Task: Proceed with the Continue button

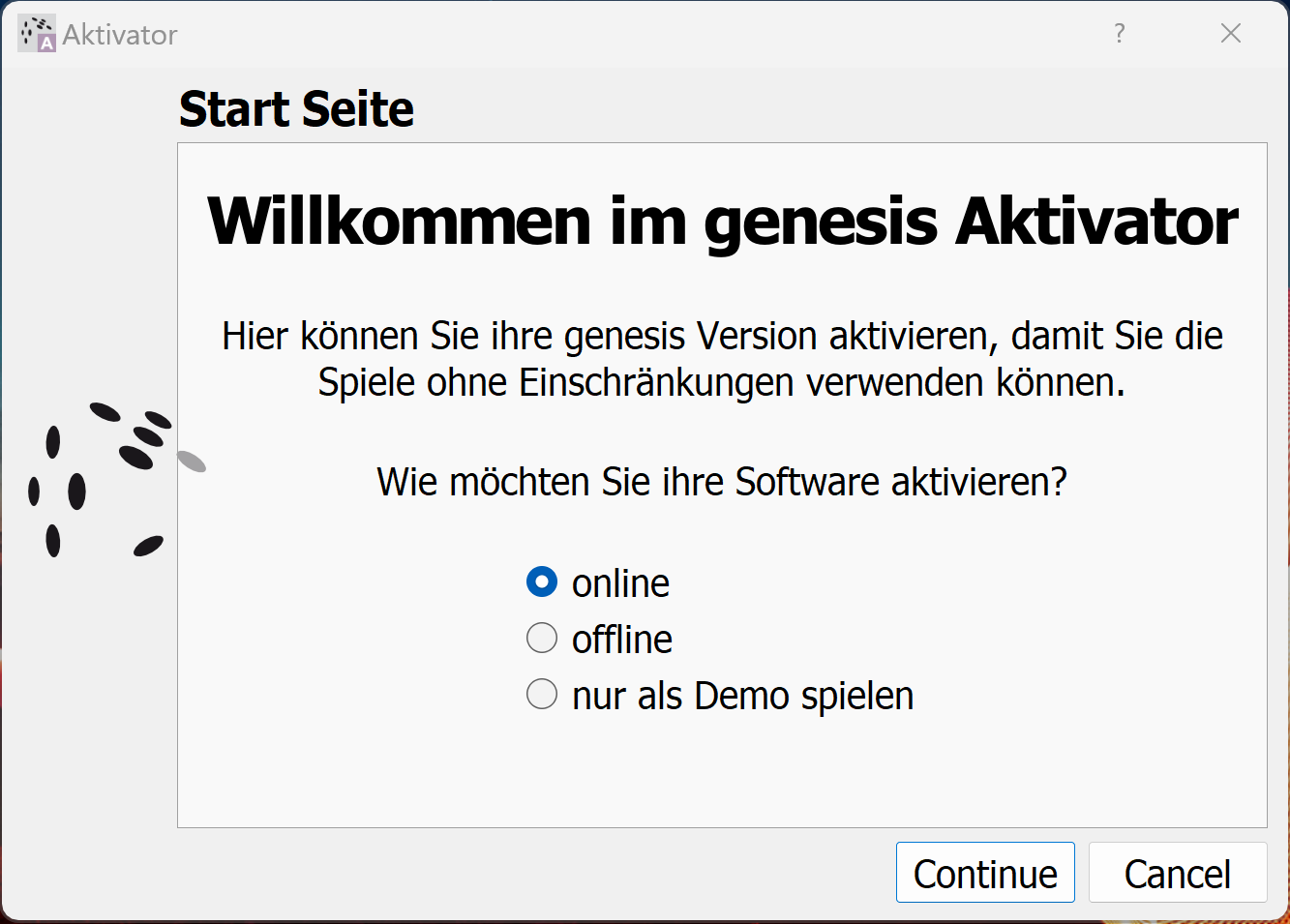Action: [985, 873]
